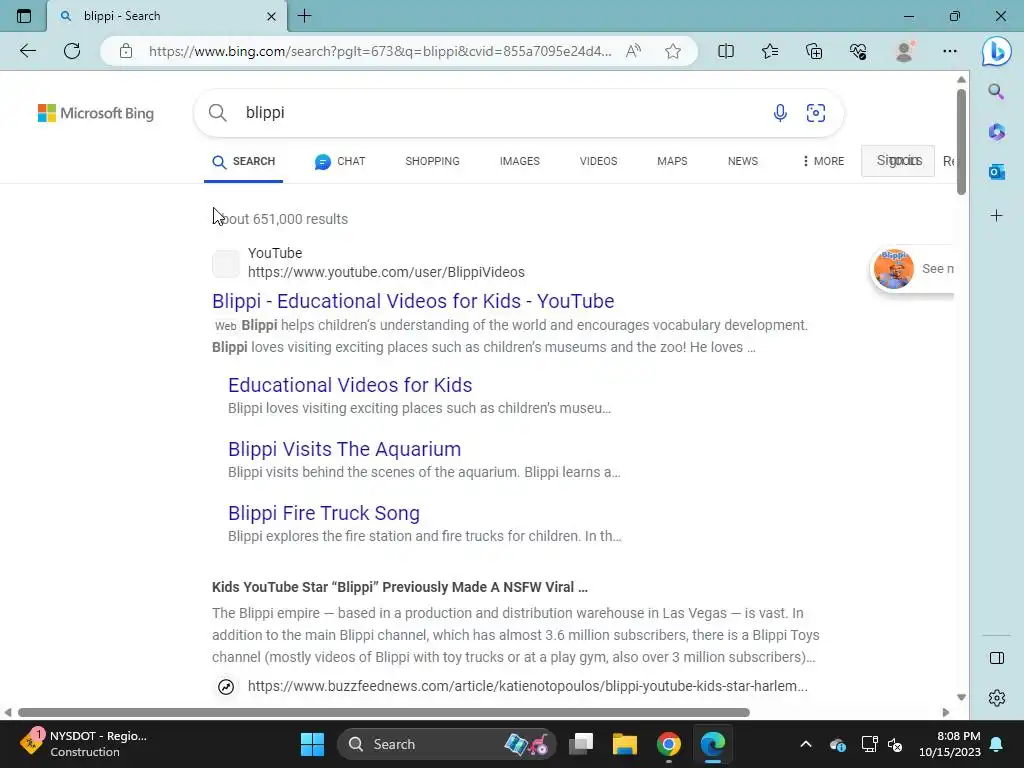
Task: Click the scroll right arrow
Action: coord(946,712)
